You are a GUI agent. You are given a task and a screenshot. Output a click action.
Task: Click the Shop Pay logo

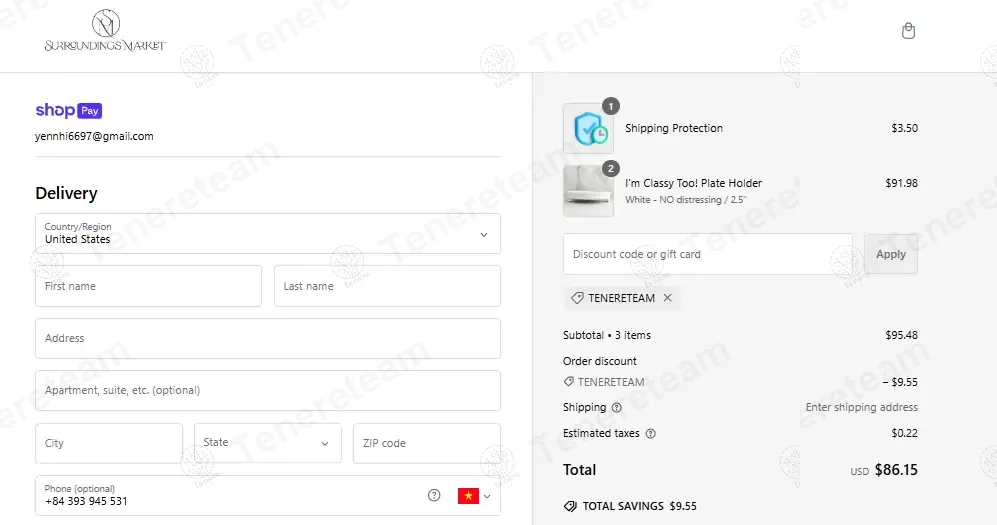coord(69,111)
